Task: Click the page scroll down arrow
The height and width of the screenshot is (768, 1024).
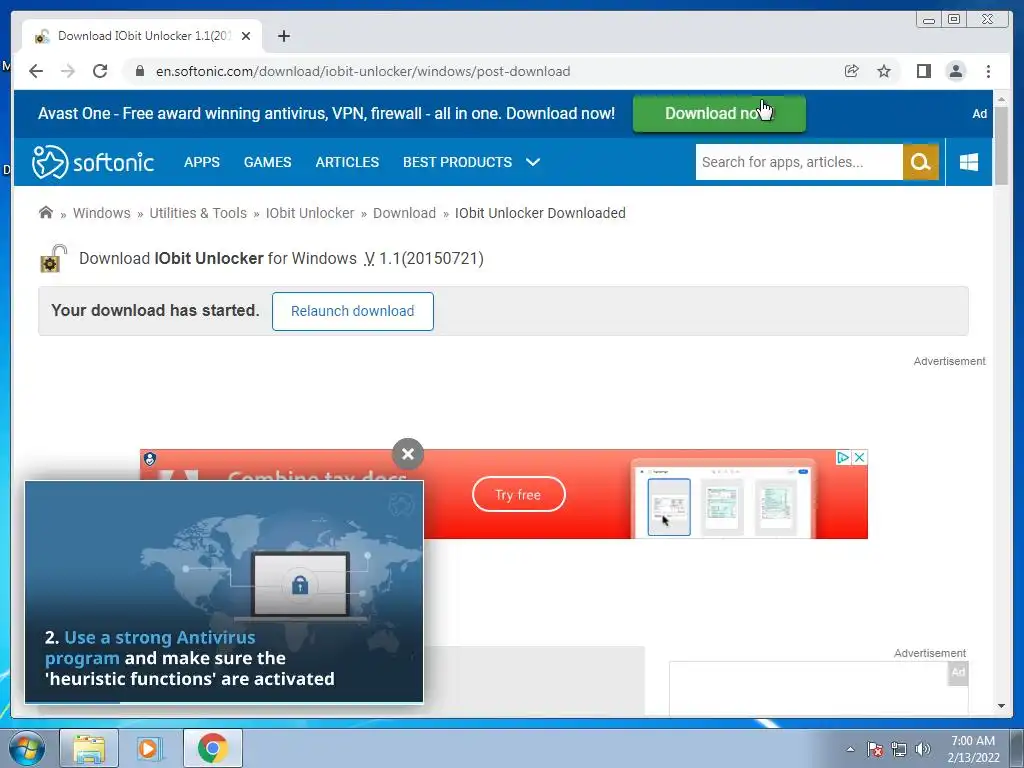Action: (1001, 706)
